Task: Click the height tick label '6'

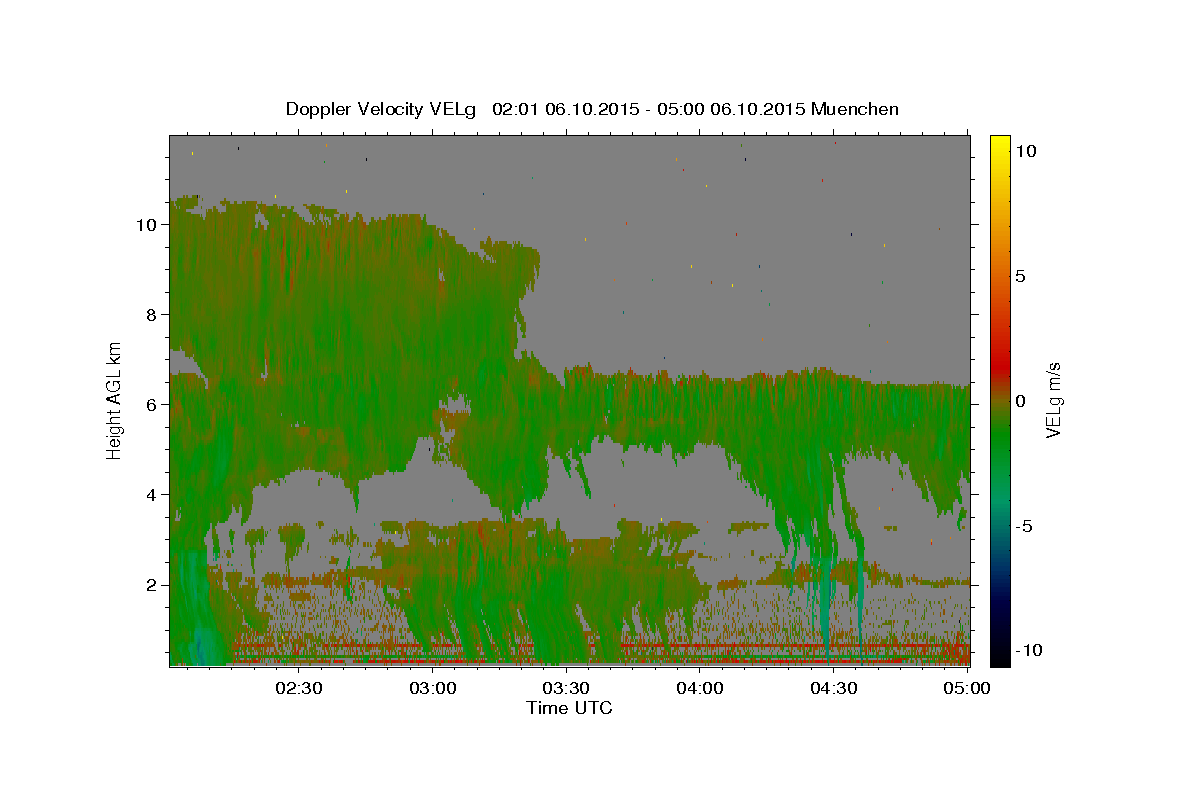Action: click(152, 405)
